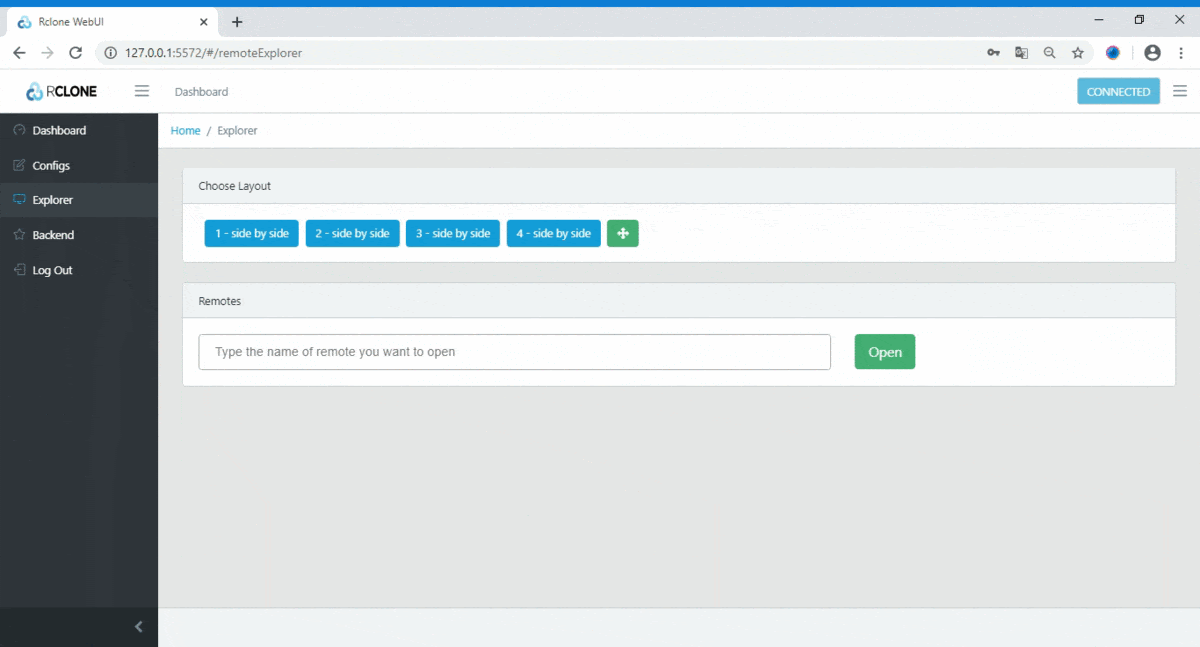
Task: Click the green Open button
Action: point(885,352)
